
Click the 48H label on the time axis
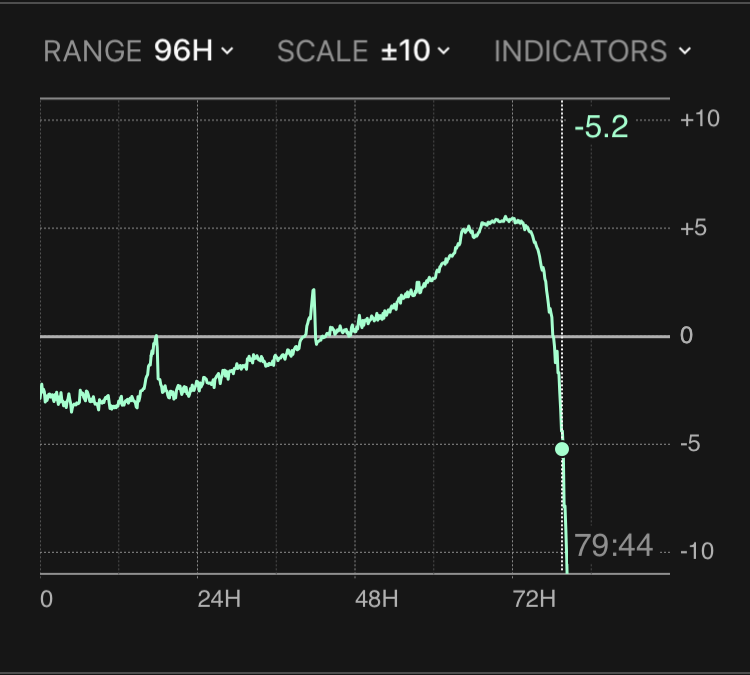(x=376, y=600)
